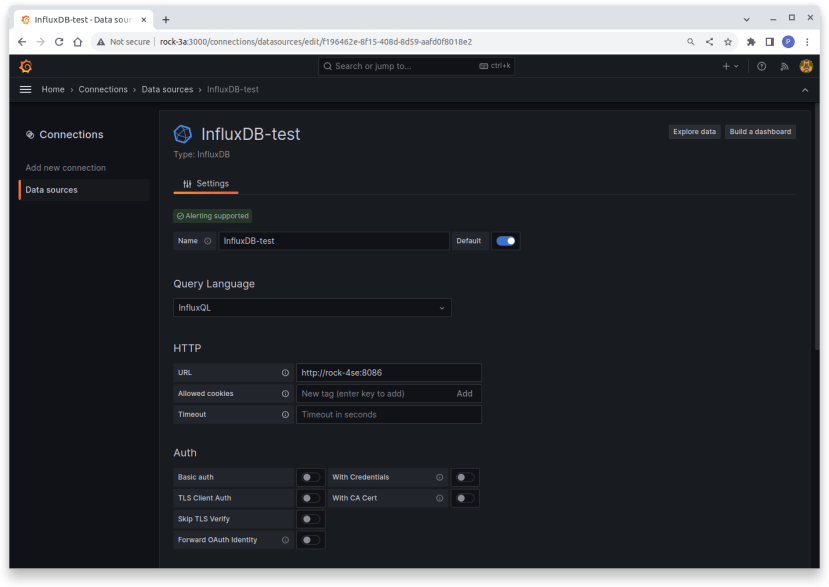Enable Basic auth
The image size is (829, 587).
click(310, 477)
